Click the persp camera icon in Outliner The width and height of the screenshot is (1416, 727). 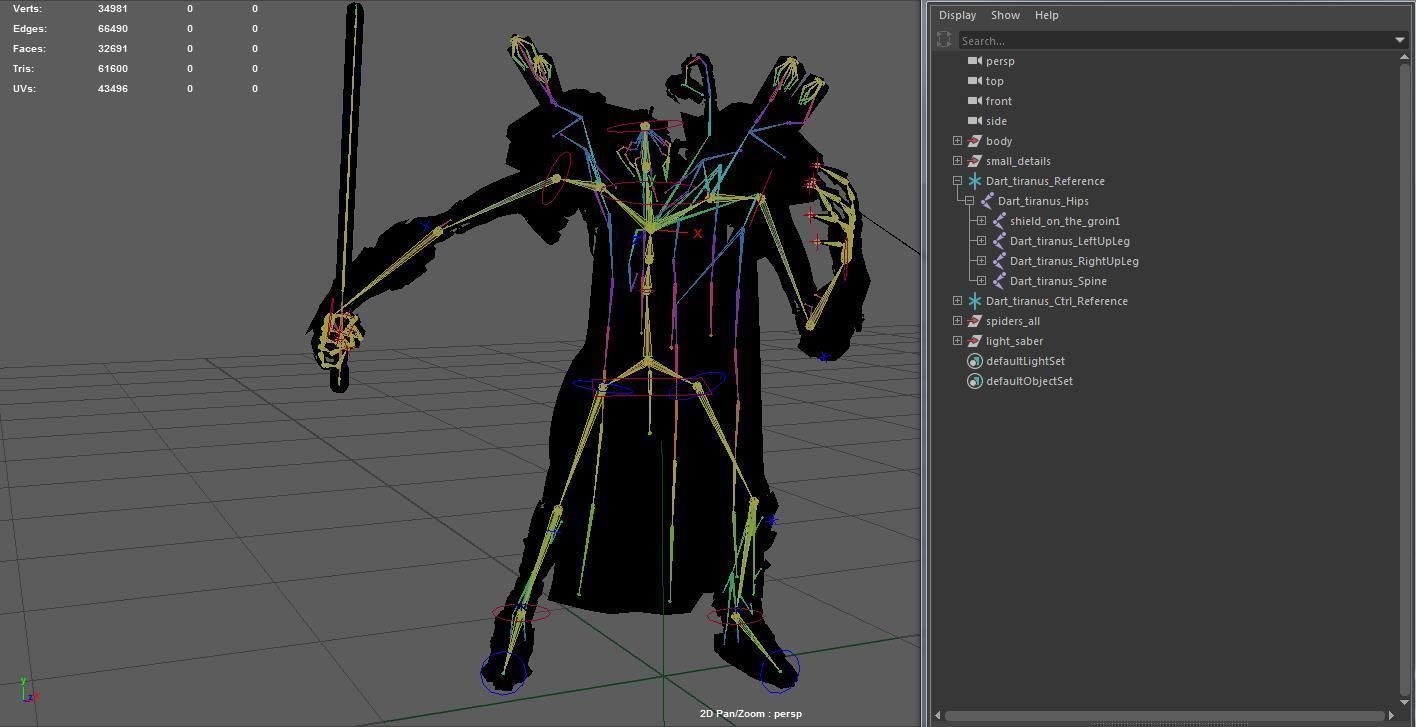974,61
